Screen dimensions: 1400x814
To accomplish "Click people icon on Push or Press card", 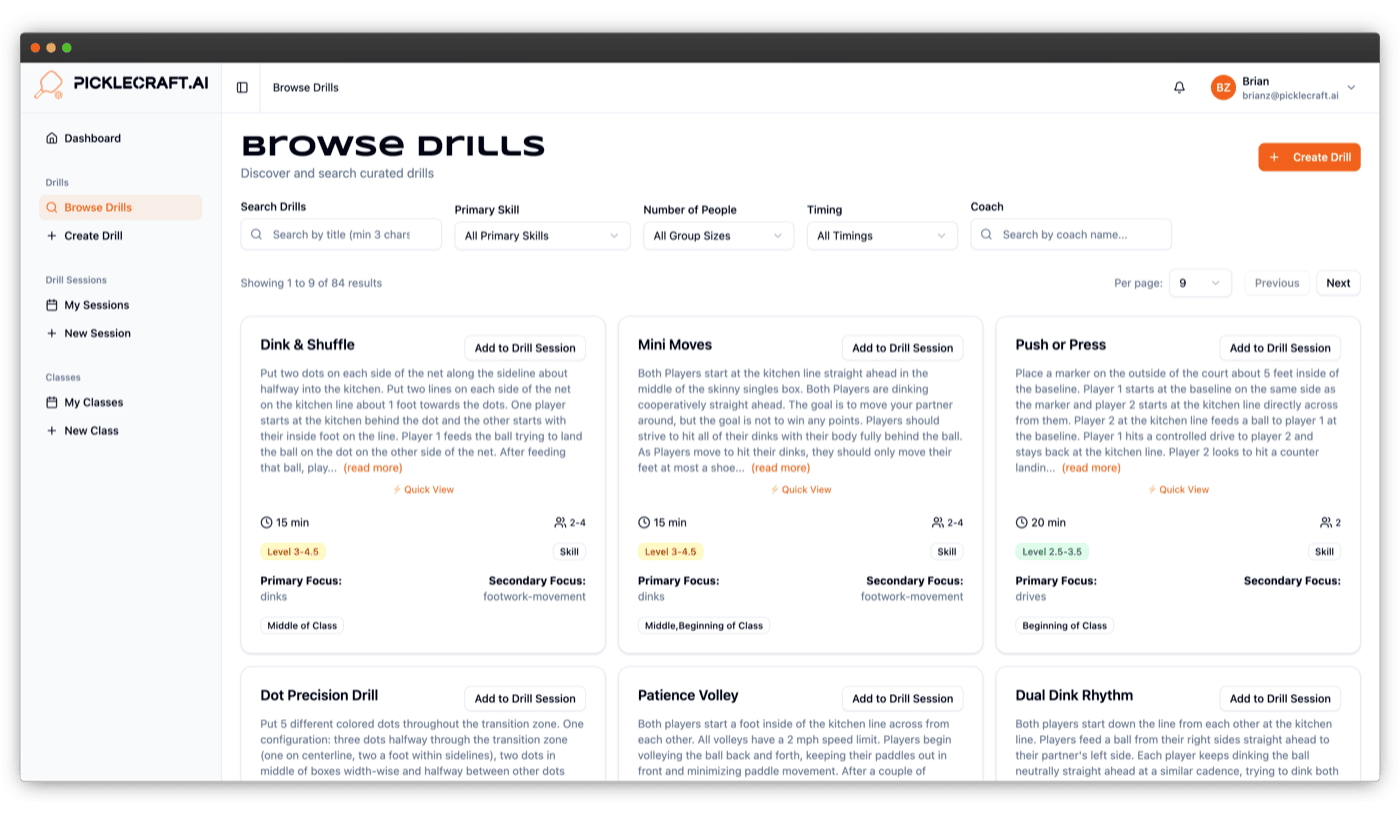I will 1326,522.
